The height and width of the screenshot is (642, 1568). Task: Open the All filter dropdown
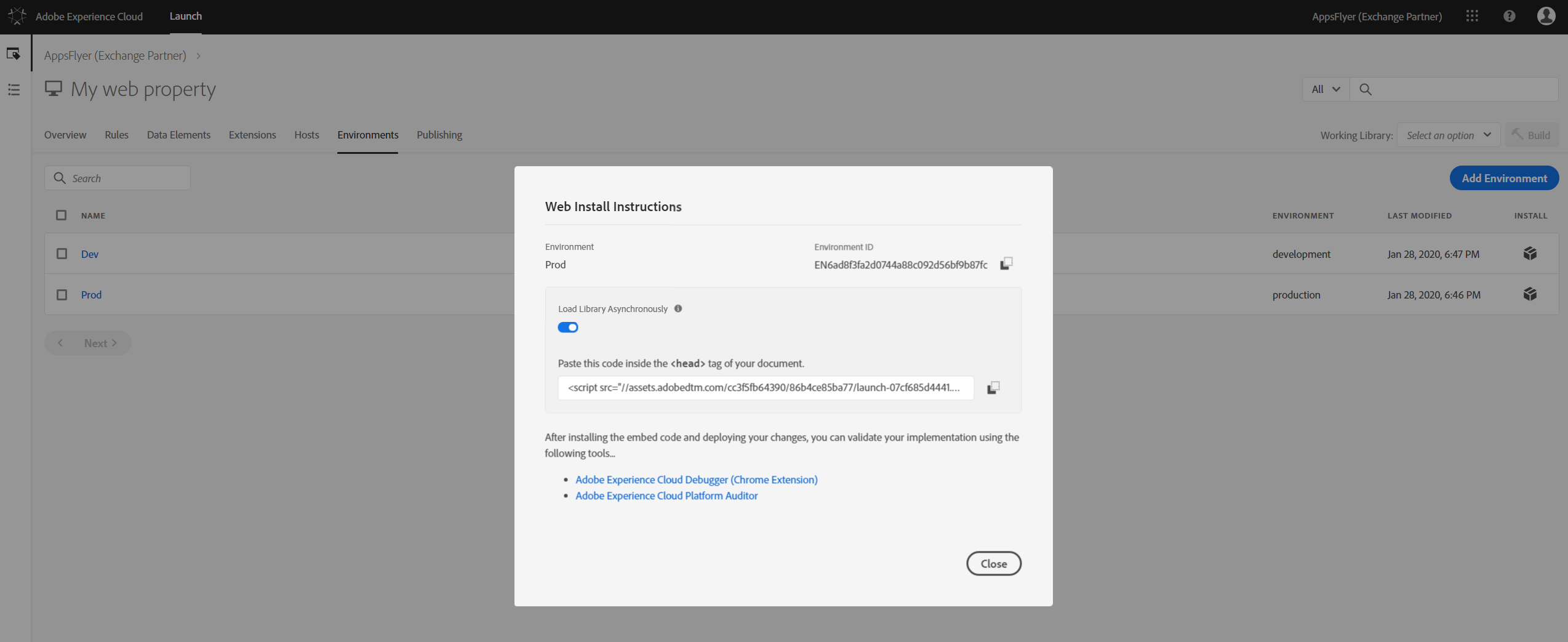(1325, 89)
